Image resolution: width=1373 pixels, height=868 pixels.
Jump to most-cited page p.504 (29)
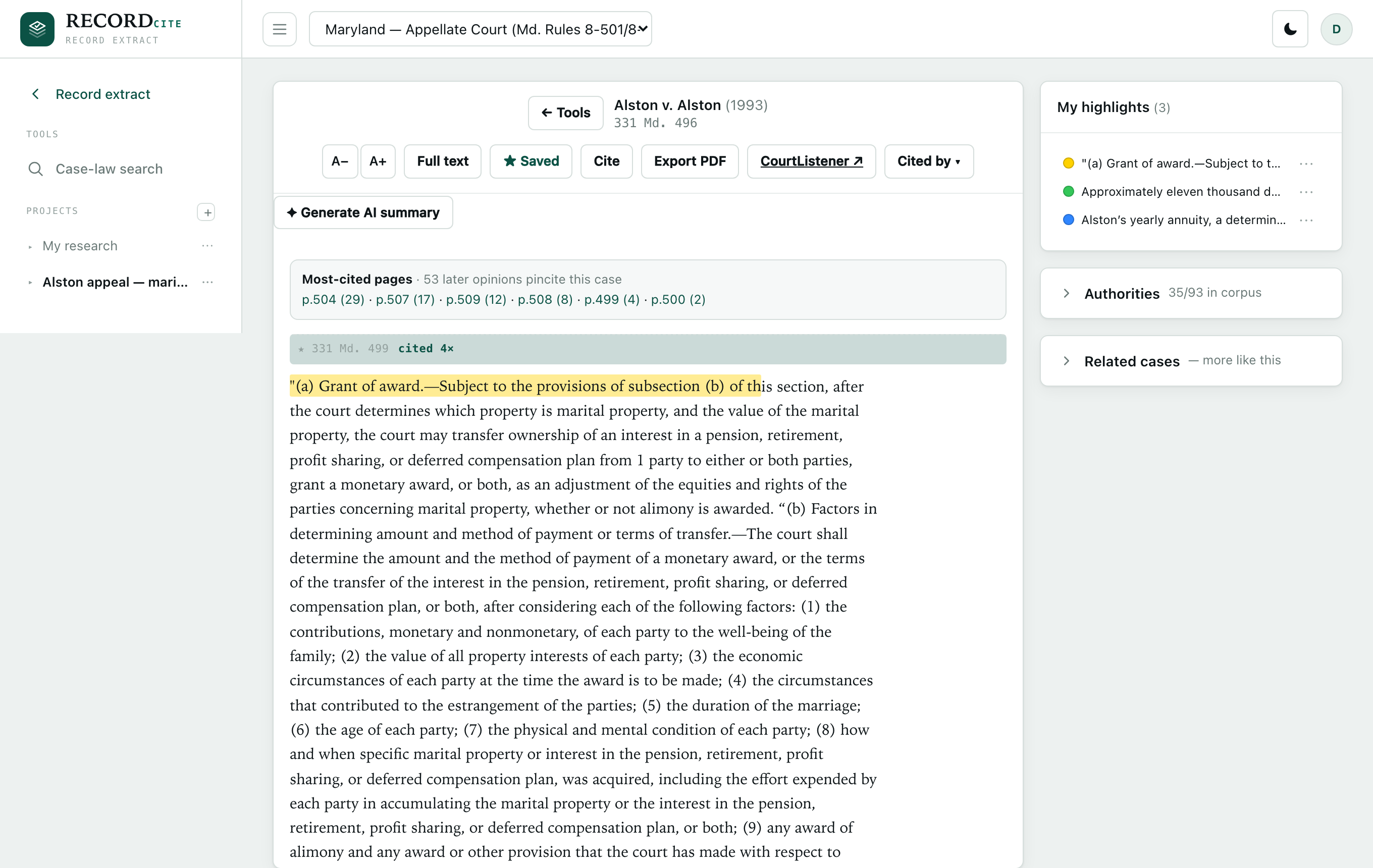333,299
